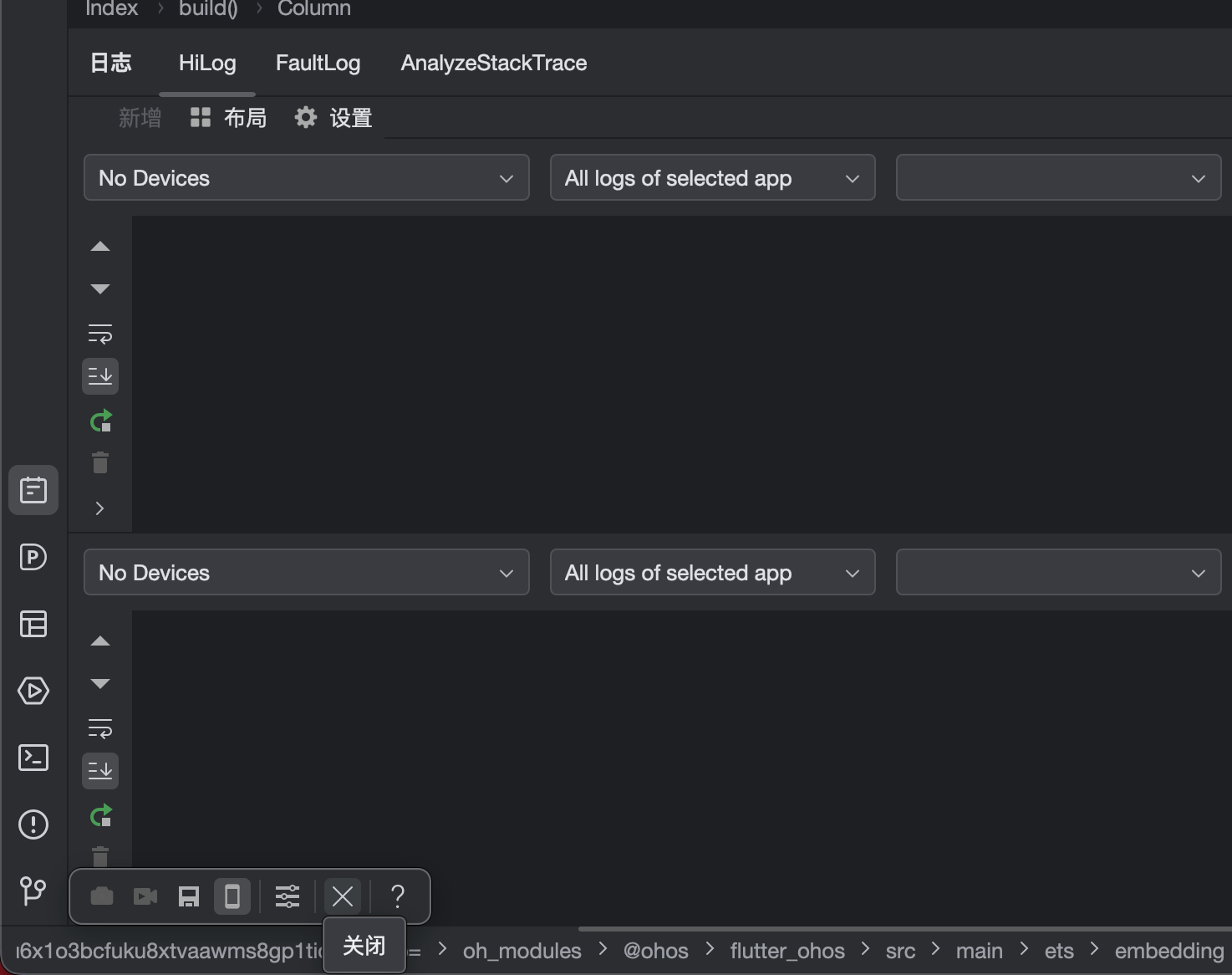Select the HiLog tab
The image size is (1232, 975).
click(207, 64)
